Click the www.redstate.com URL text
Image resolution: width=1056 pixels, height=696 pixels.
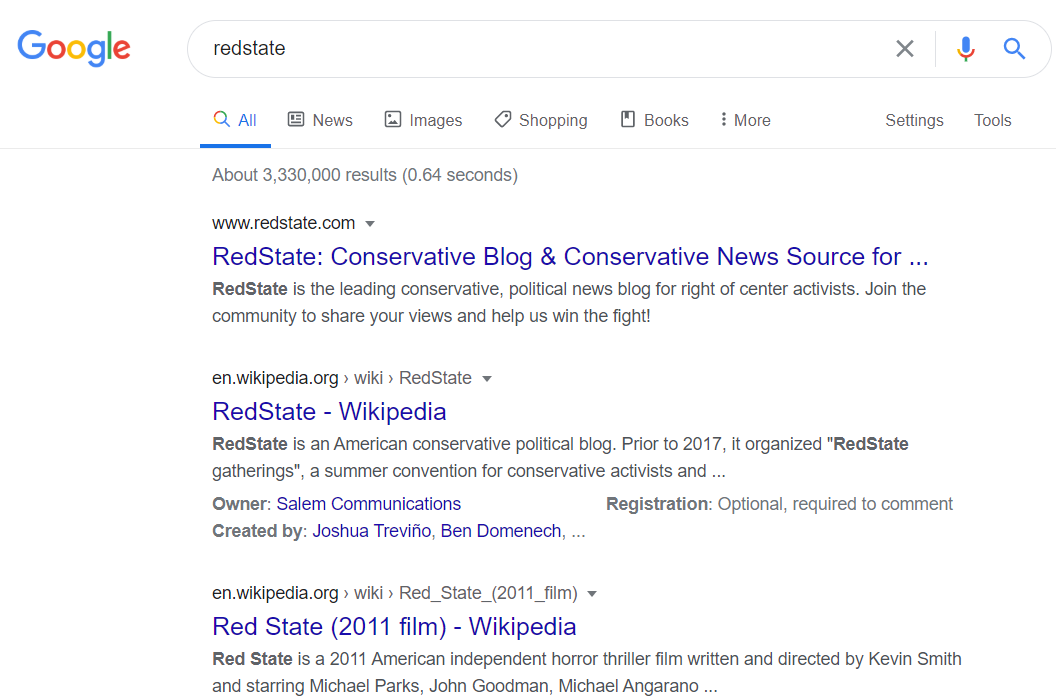[x=284, y=223]
